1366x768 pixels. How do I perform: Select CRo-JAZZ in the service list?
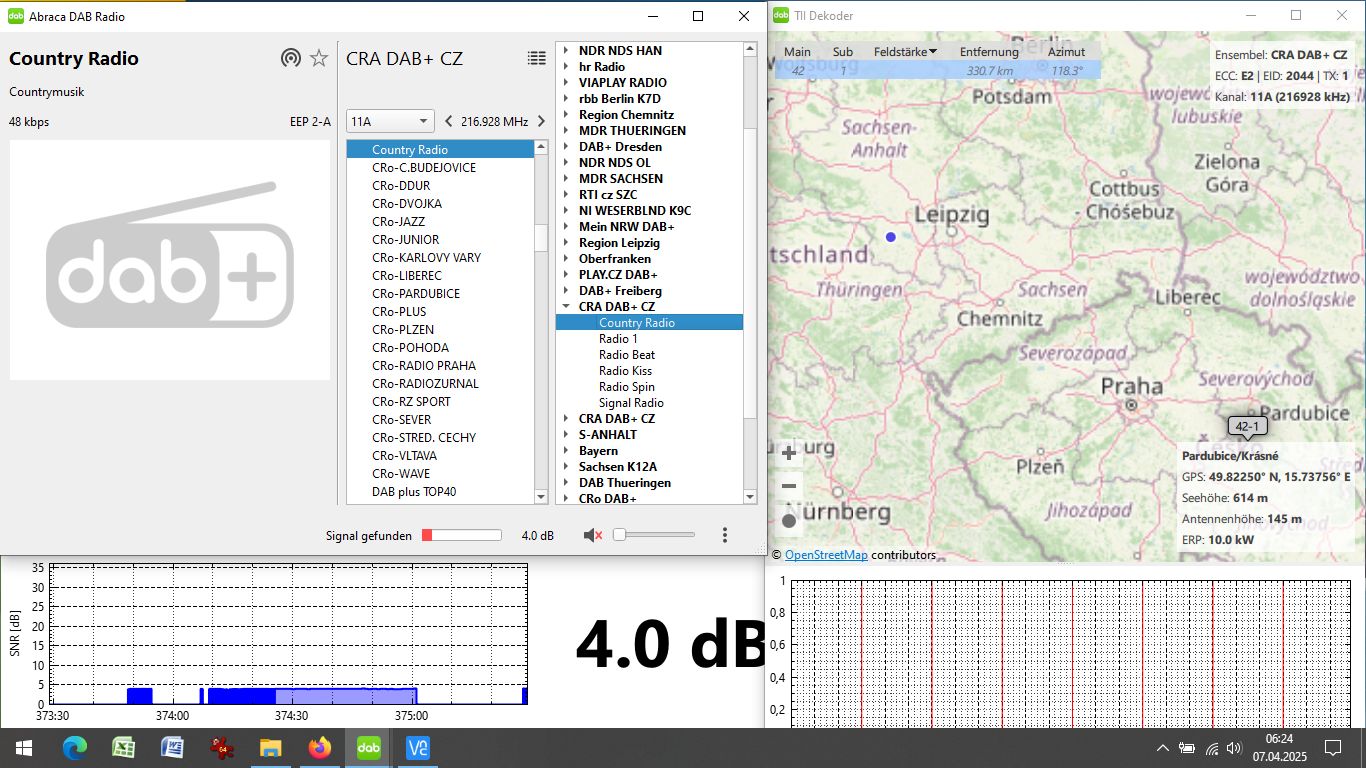click(398, 222)
